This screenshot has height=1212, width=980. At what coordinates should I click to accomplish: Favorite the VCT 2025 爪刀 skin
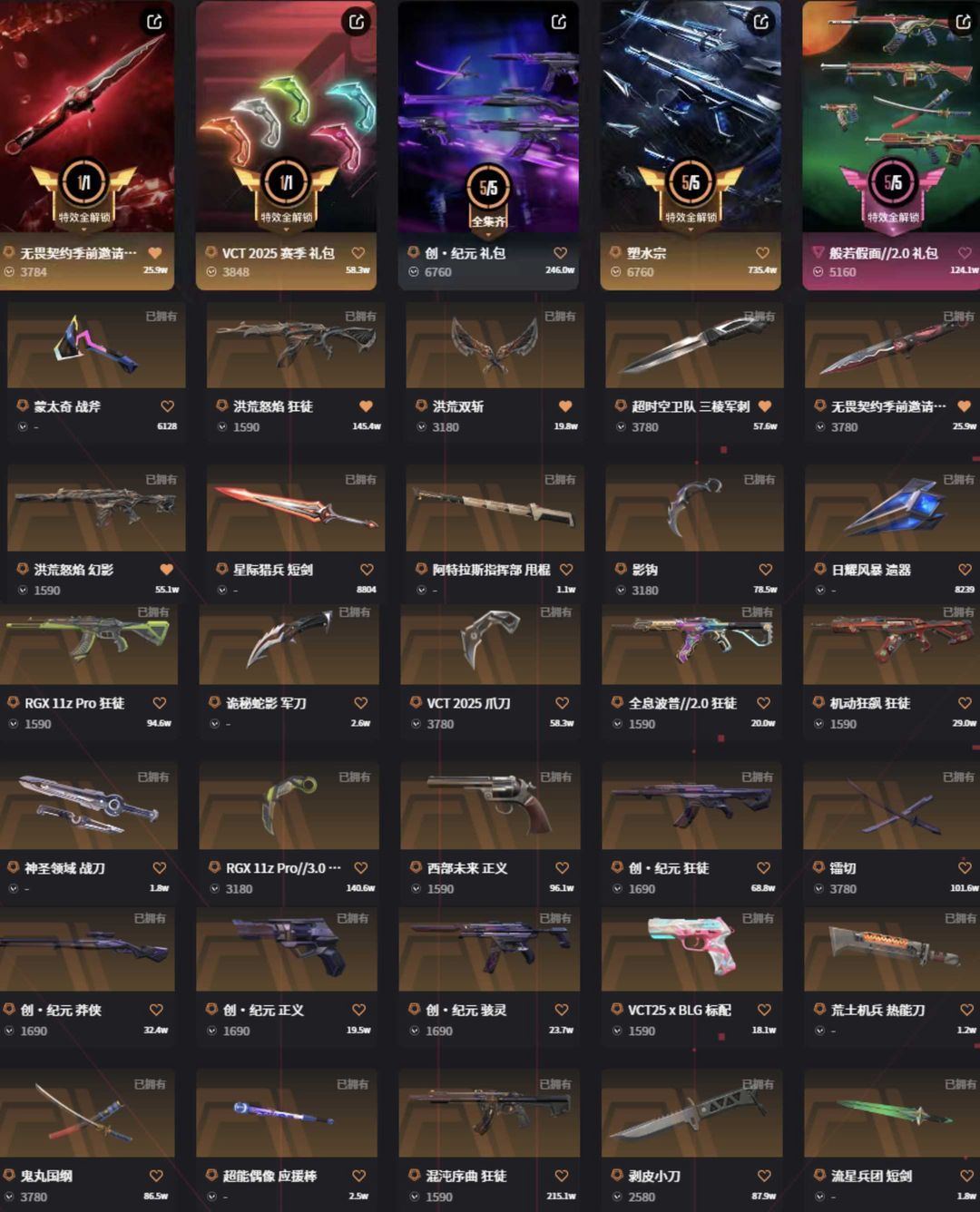(562, 703)
